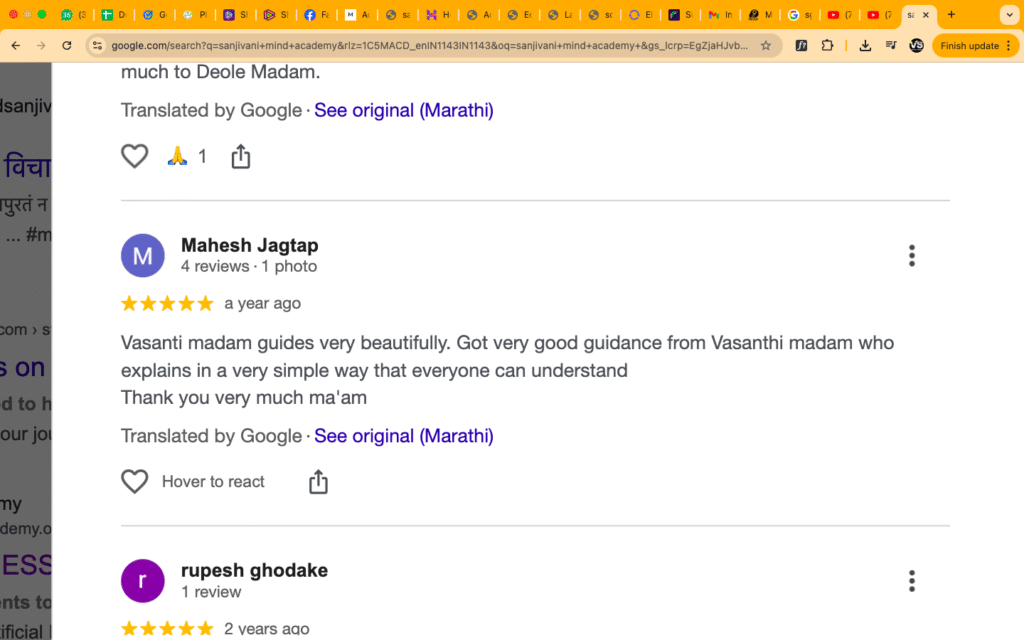This screenshot has height=640, width=1024.
Task: Add a folded-hands reaction to the first review
Action: (x=177, y=156)
